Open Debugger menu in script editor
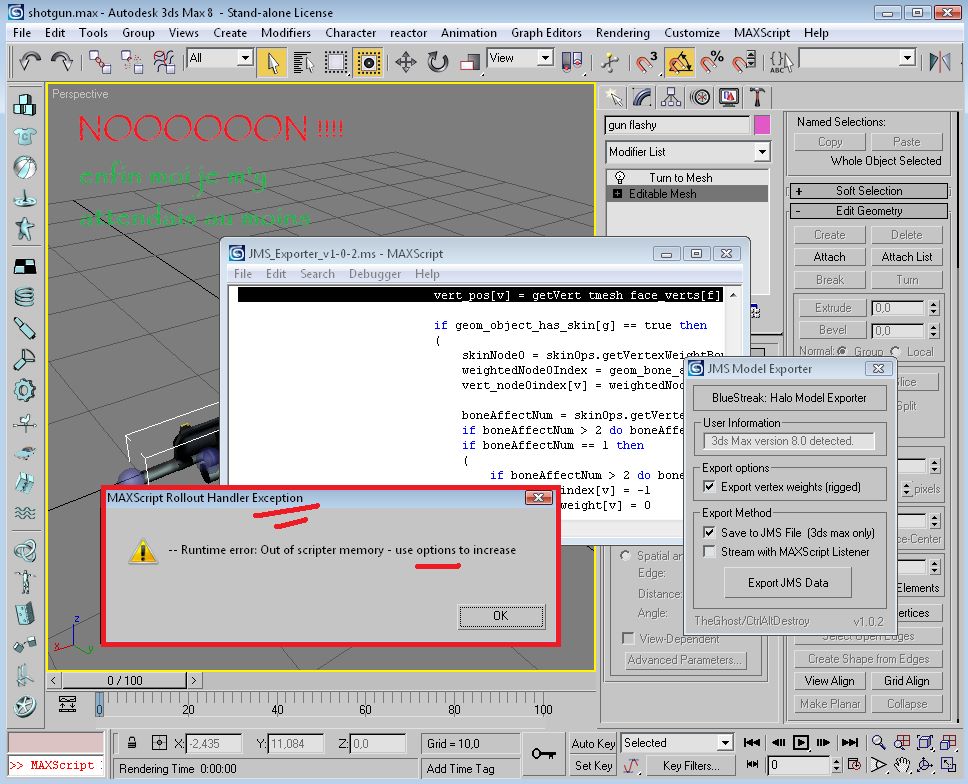The height and width of the screenshot is (784, 968). coord(375,273)
